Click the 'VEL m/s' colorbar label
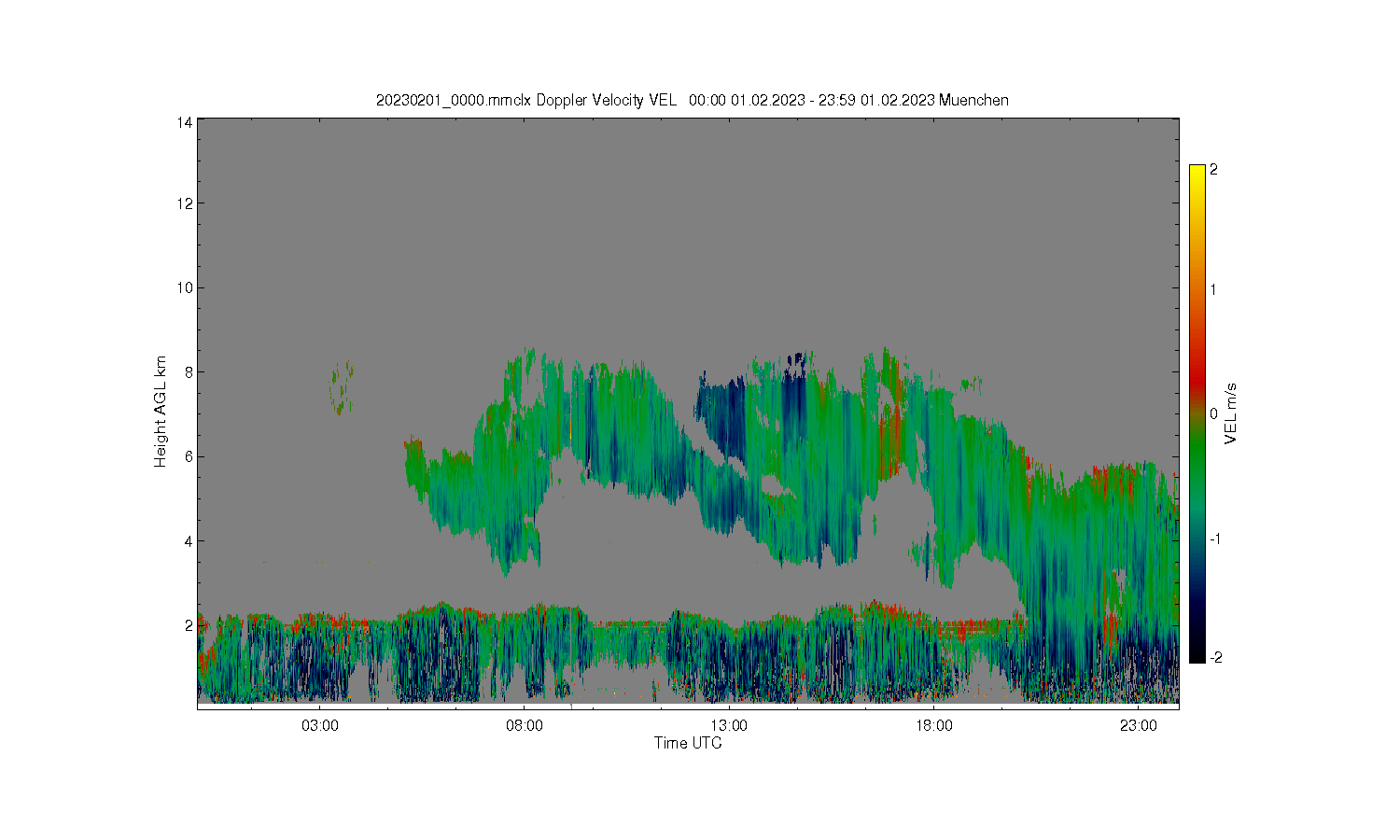Image resolution: width=1400 pixels, height=840 pixels. [1231, 413]
